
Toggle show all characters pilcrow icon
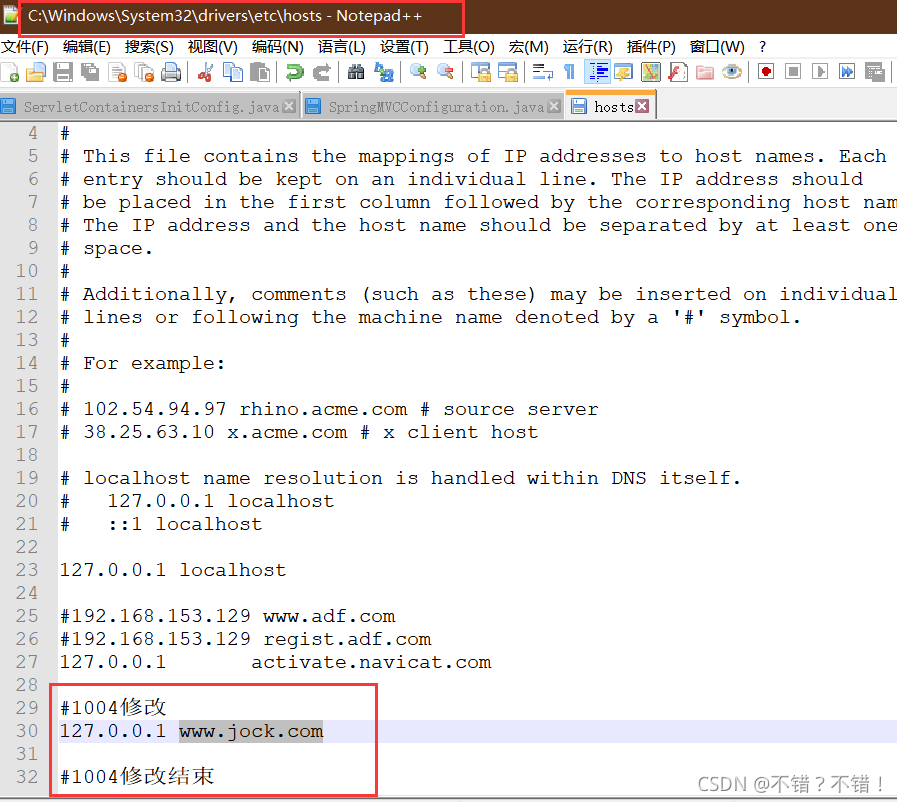[569, 73]
